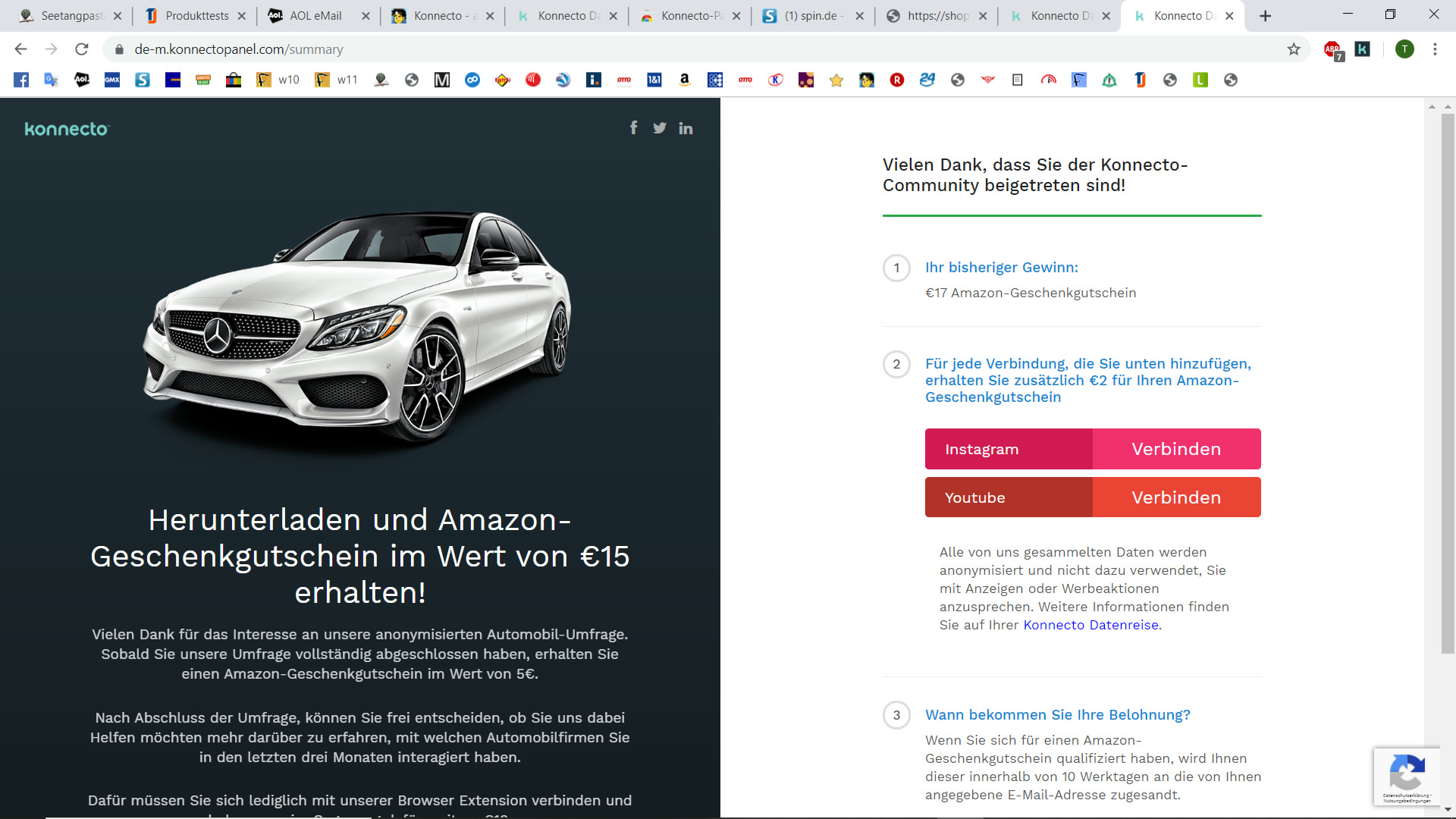Click the '€17 Amazon-Geschenkgutschein' text
This screenshot has height=819, width=1456.
pos(1031,293)
